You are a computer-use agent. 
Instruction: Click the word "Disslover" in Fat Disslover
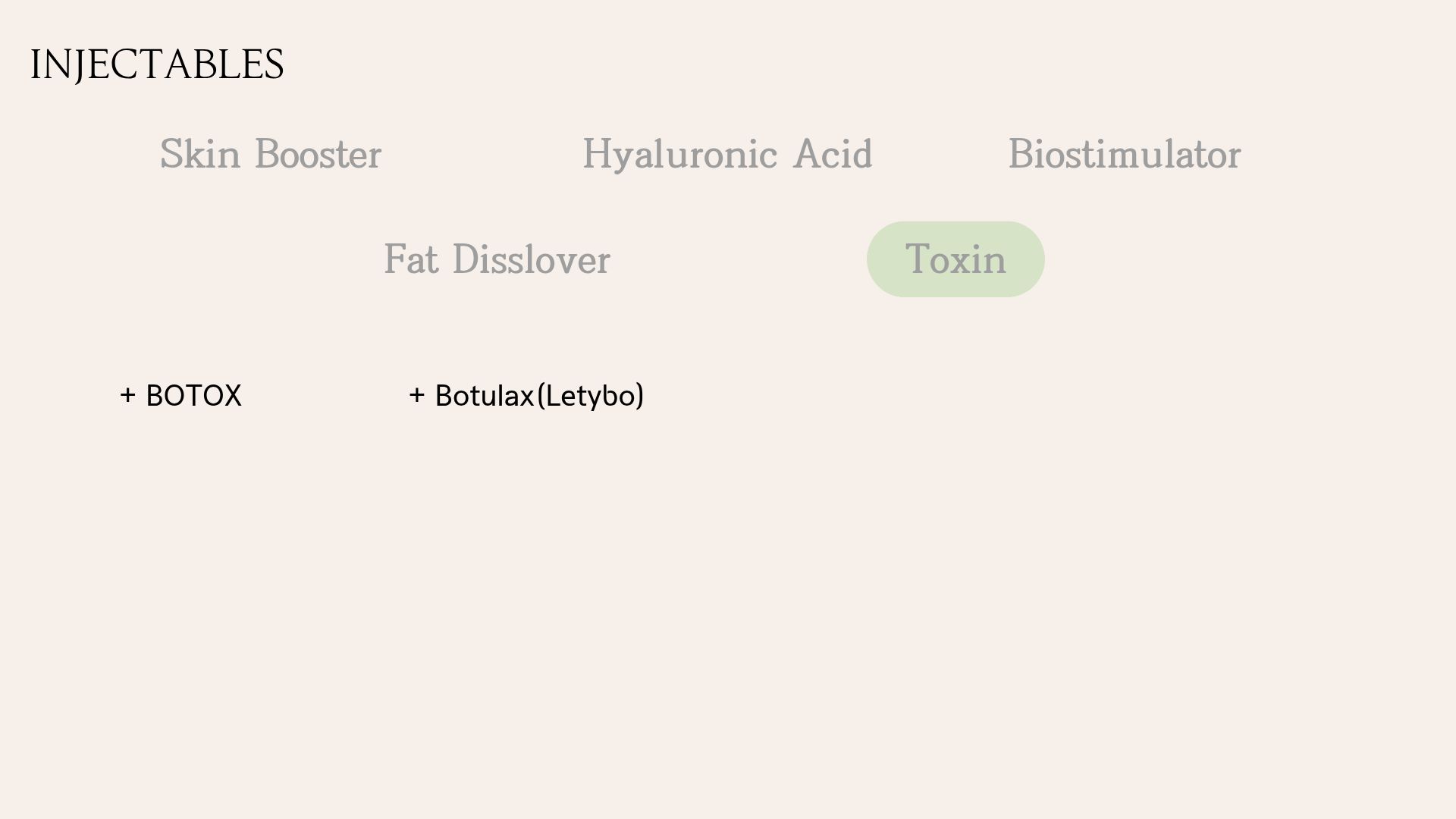pyautogui.click(x=531, y=259)
